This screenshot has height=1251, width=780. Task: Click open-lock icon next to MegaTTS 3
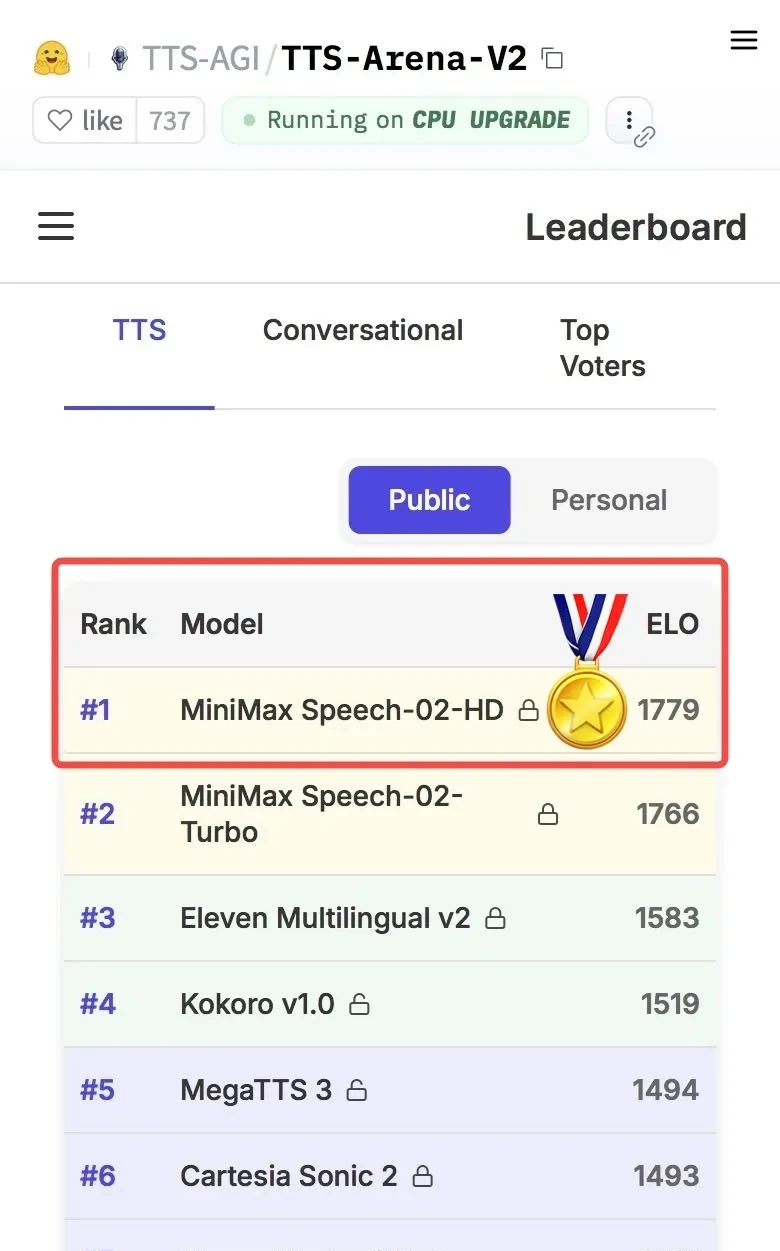coord(356,1091)
